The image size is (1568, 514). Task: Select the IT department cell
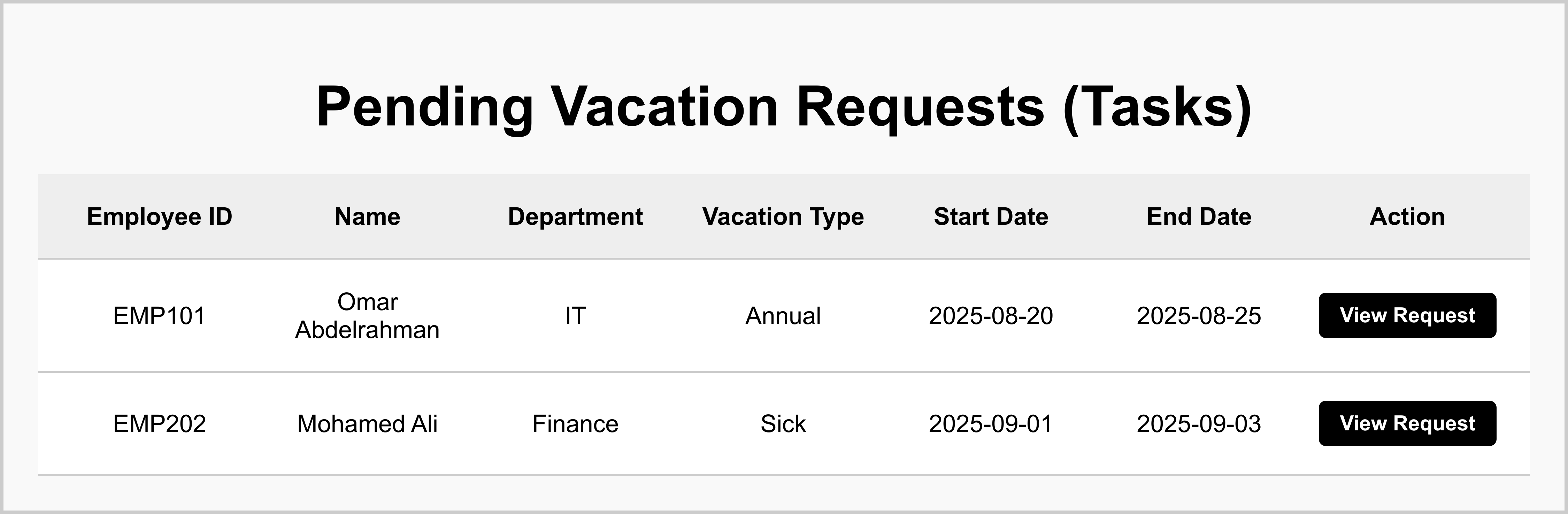pos(575,316)
